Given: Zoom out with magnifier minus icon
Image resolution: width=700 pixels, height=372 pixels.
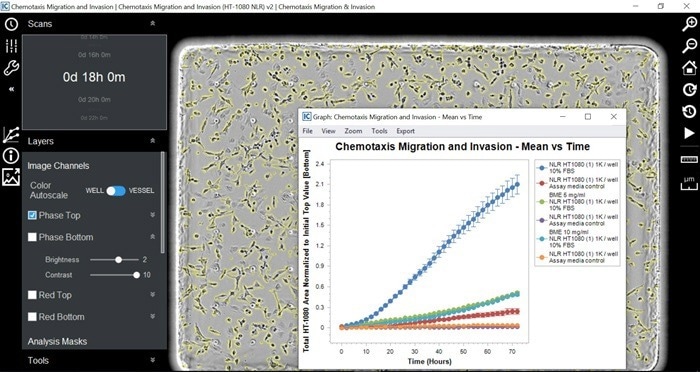Looking at the screenshot, I should (x=689, y=46).
